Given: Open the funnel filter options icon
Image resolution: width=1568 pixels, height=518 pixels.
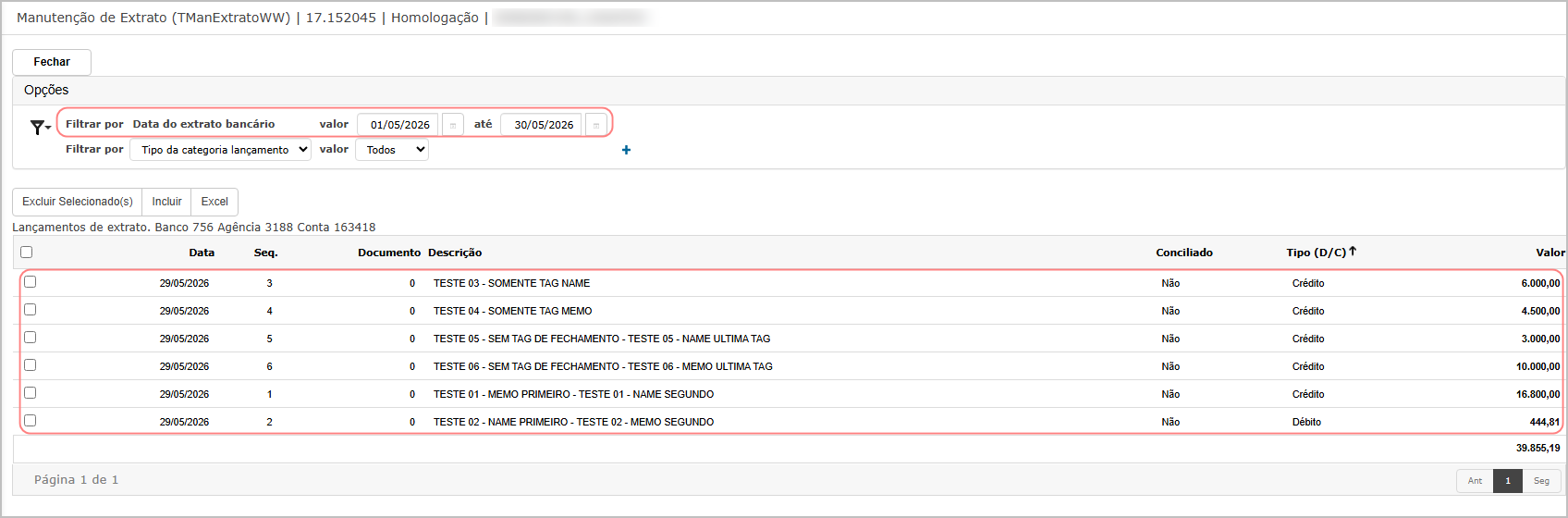Looking at the screenshot, I should (40, 128).
